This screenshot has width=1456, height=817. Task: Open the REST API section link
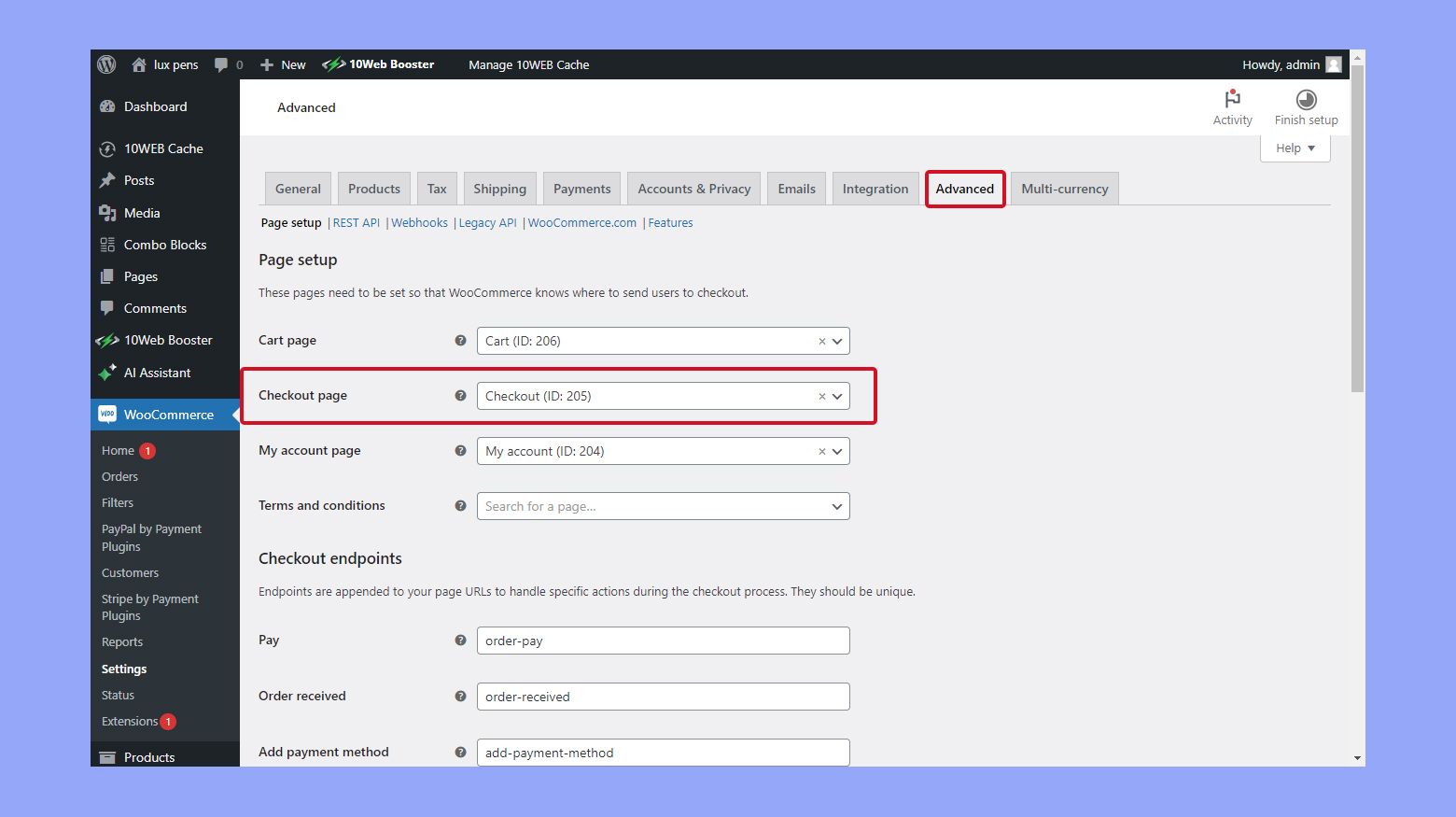356,223
